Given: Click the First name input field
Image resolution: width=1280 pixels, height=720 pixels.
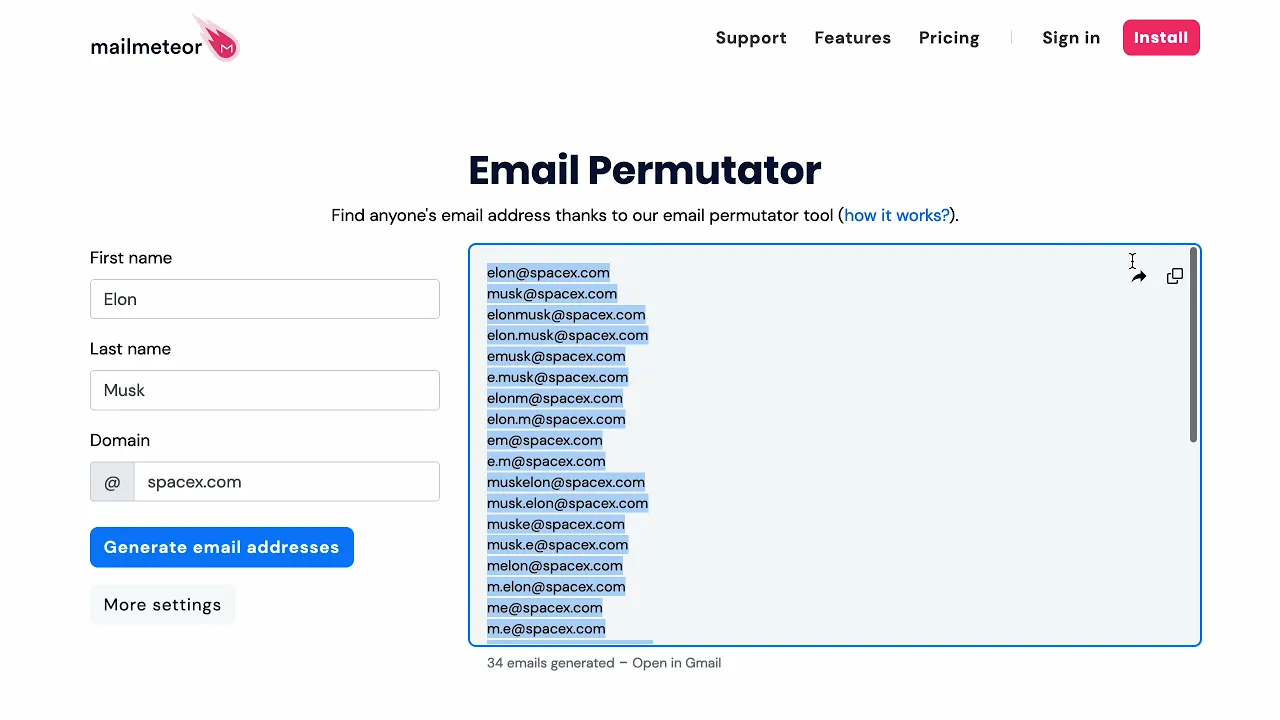Looking at the screenshot, I should 265,299.
